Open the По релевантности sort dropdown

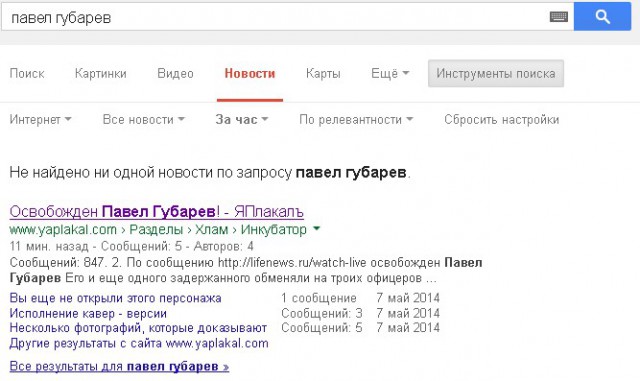tap(356, 120)
